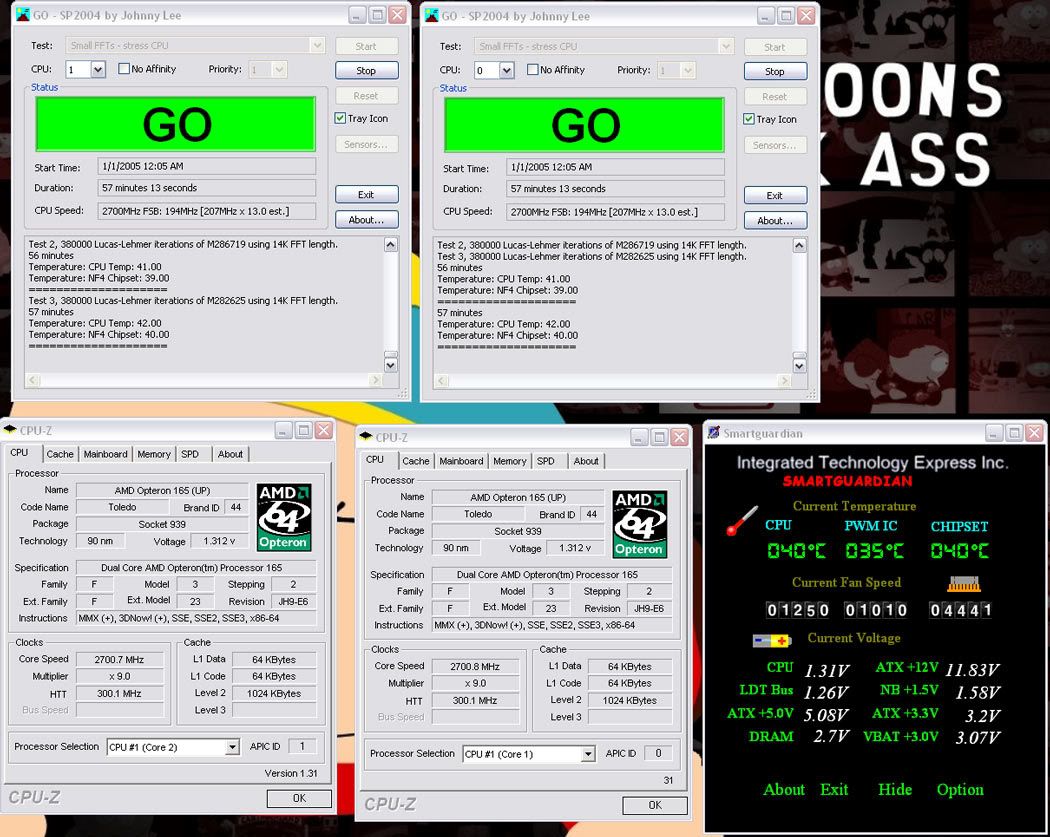Screen dimensions: 1050x837
Task: Click the battery voltage icon in Smartguardian
Action: pos(772,641)
